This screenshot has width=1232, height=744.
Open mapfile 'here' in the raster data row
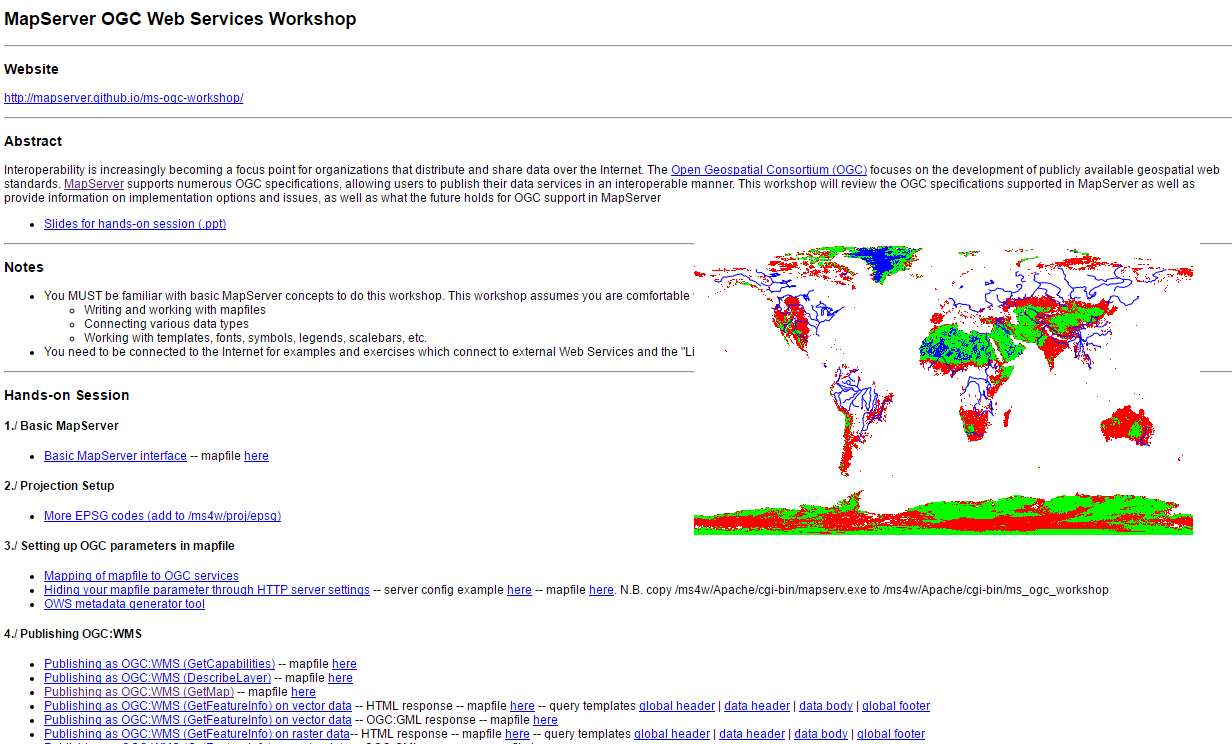517,734
